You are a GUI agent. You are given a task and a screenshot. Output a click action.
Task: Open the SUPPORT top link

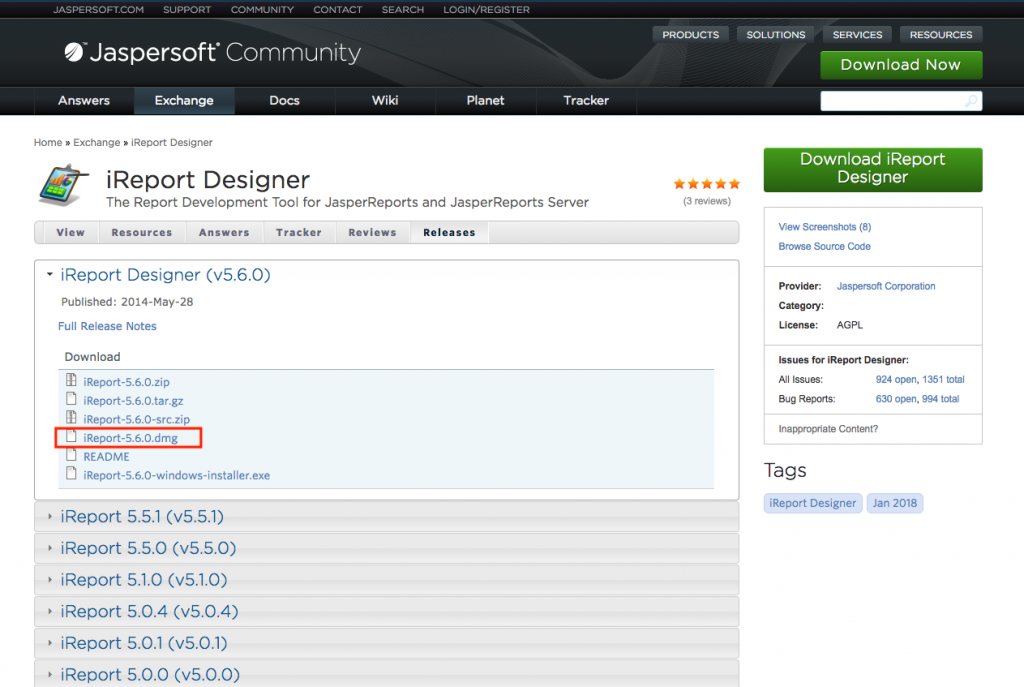coord(187,10)
